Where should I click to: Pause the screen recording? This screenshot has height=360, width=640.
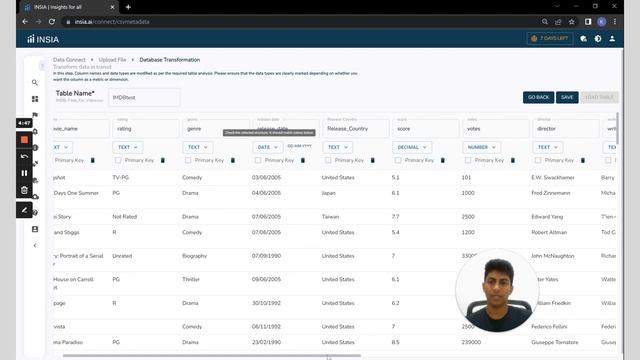click(x=24, y=173)
